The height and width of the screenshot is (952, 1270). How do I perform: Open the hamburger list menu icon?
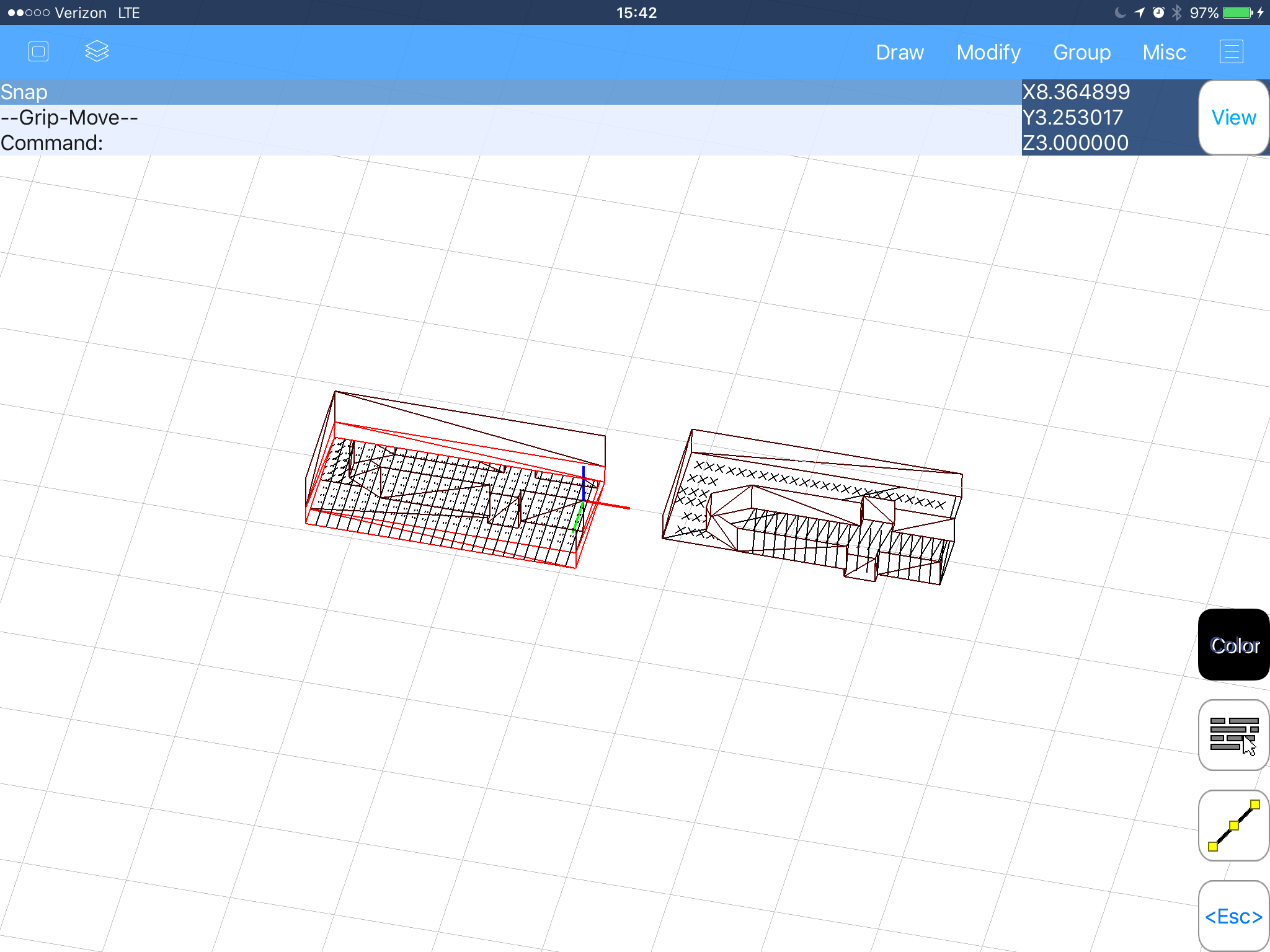(x=1232, y=51)
